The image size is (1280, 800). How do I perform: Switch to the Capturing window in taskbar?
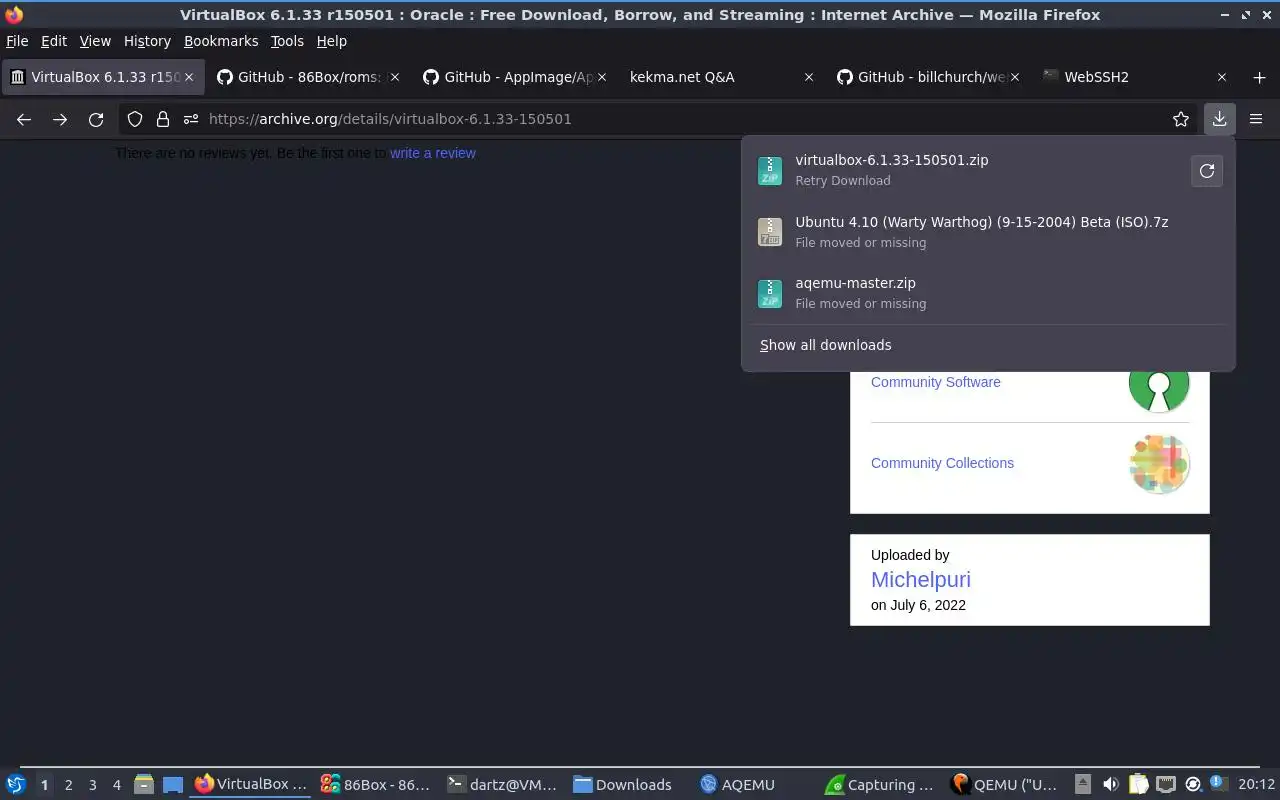[x=881, y=785]
